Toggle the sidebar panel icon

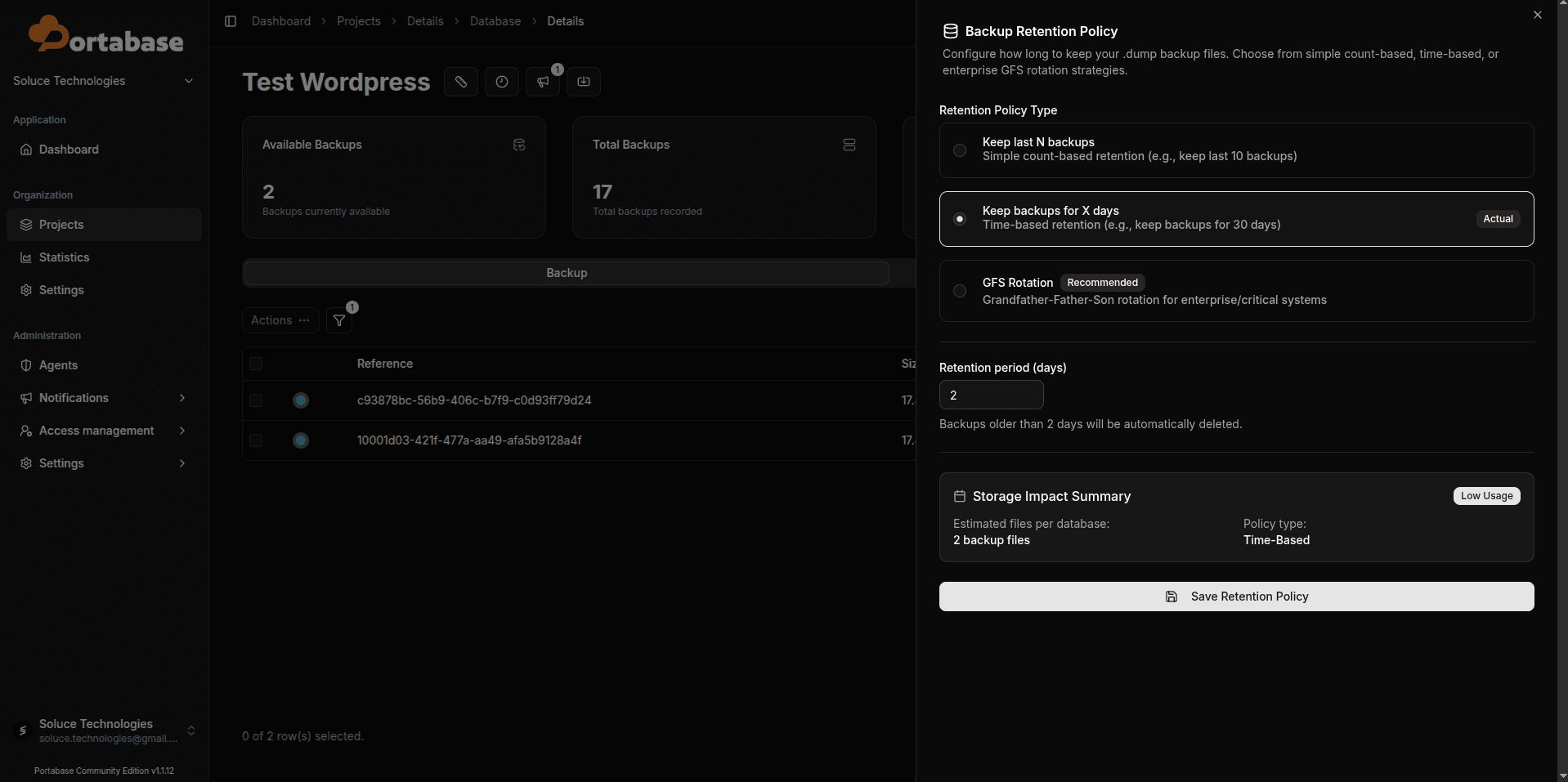pyautogui.click(x=231, y=21)
